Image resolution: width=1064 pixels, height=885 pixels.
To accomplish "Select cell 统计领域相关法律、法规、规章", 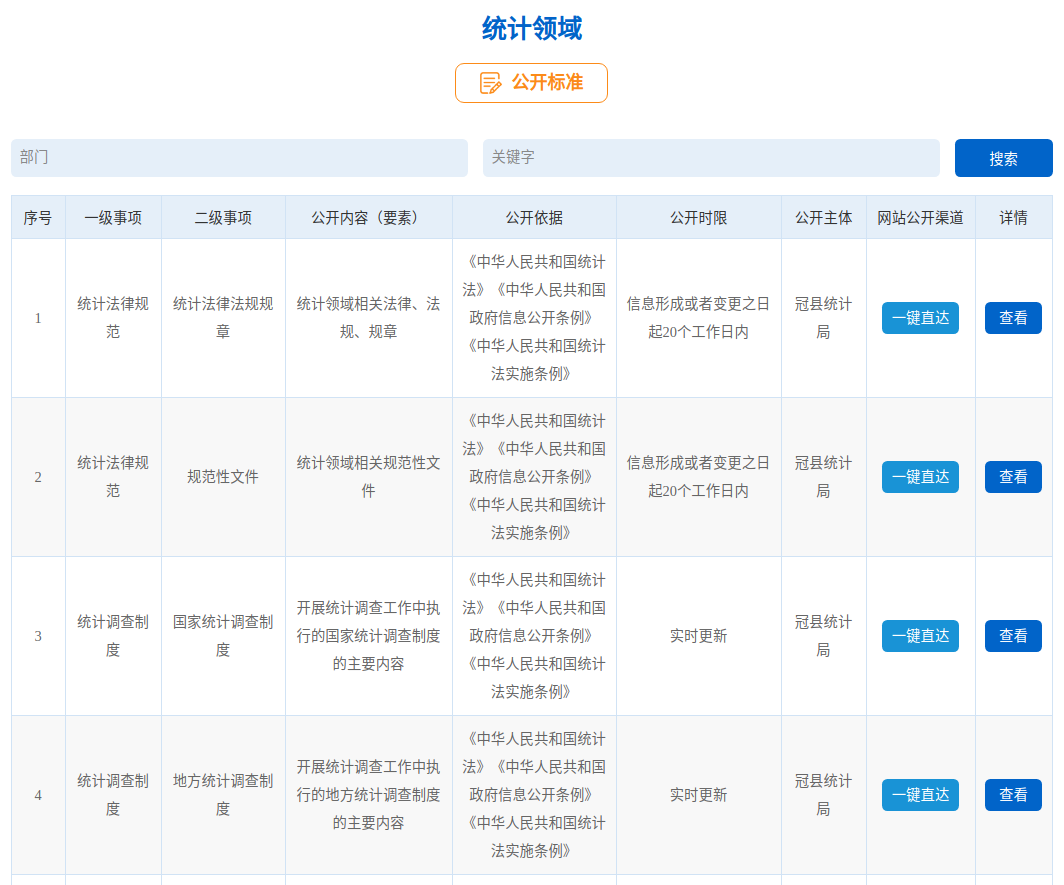I will tap(368, 318).
